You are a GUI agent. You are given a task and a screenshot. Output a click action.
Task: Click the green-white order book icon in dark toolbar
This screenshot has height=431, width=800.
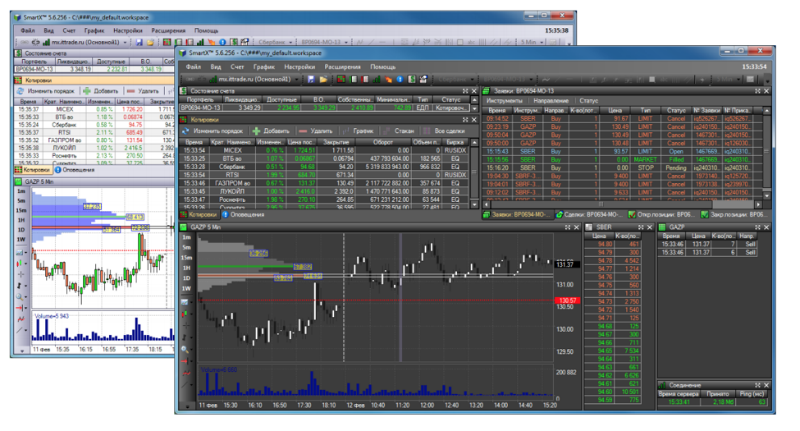tap(354, 80)
